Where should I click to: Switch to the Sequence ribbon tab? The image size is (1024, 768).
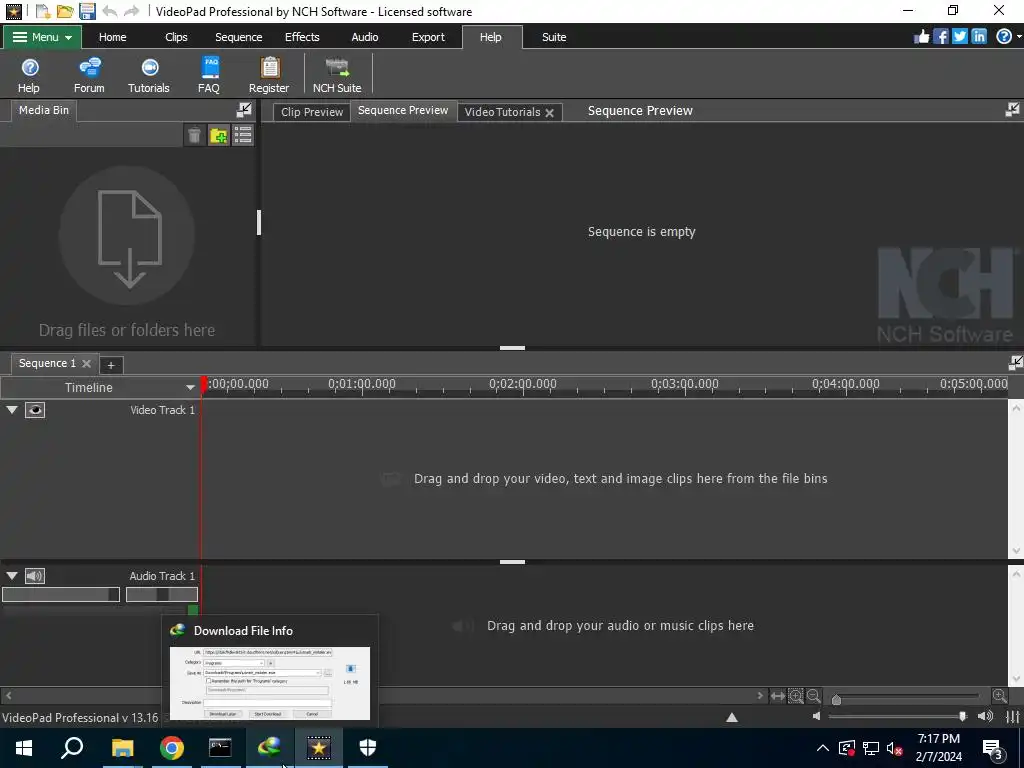pos(238,37)
